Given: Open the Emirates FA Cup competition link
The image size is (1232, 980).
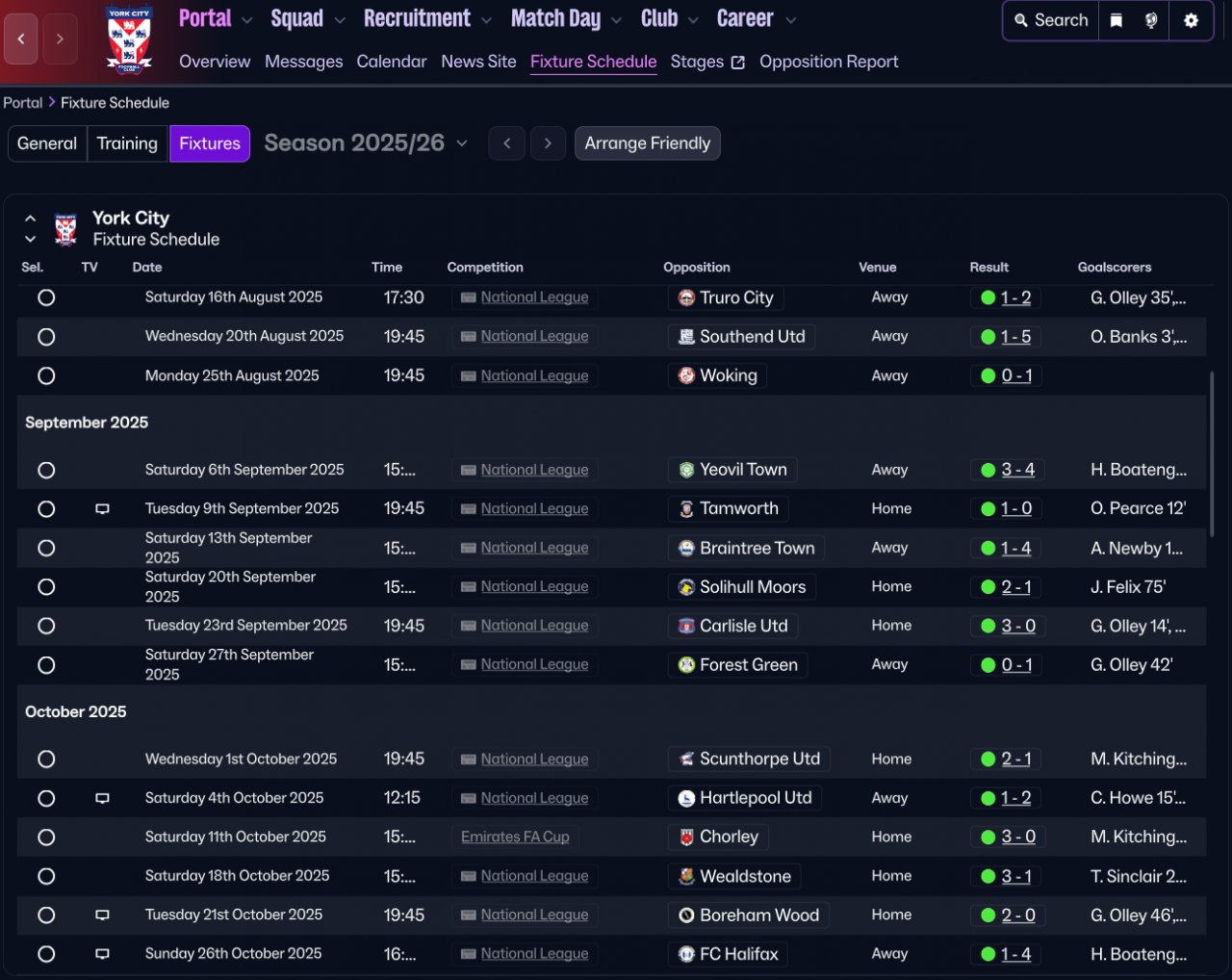Looking at the screenshot, I should pyautogui.click(x=515, y=838).
